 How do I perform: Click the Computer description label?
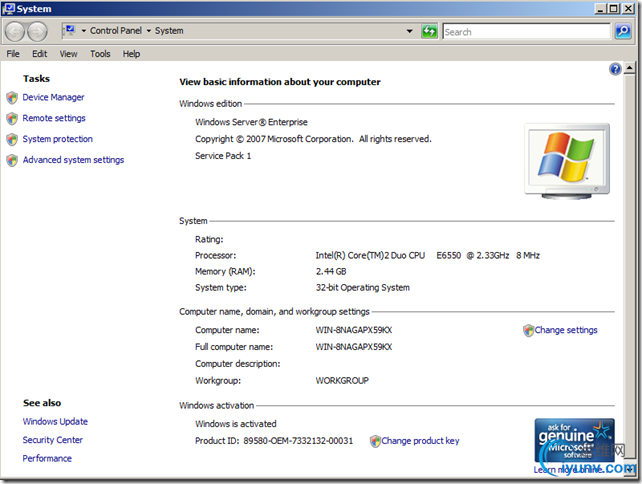point(237,364)
